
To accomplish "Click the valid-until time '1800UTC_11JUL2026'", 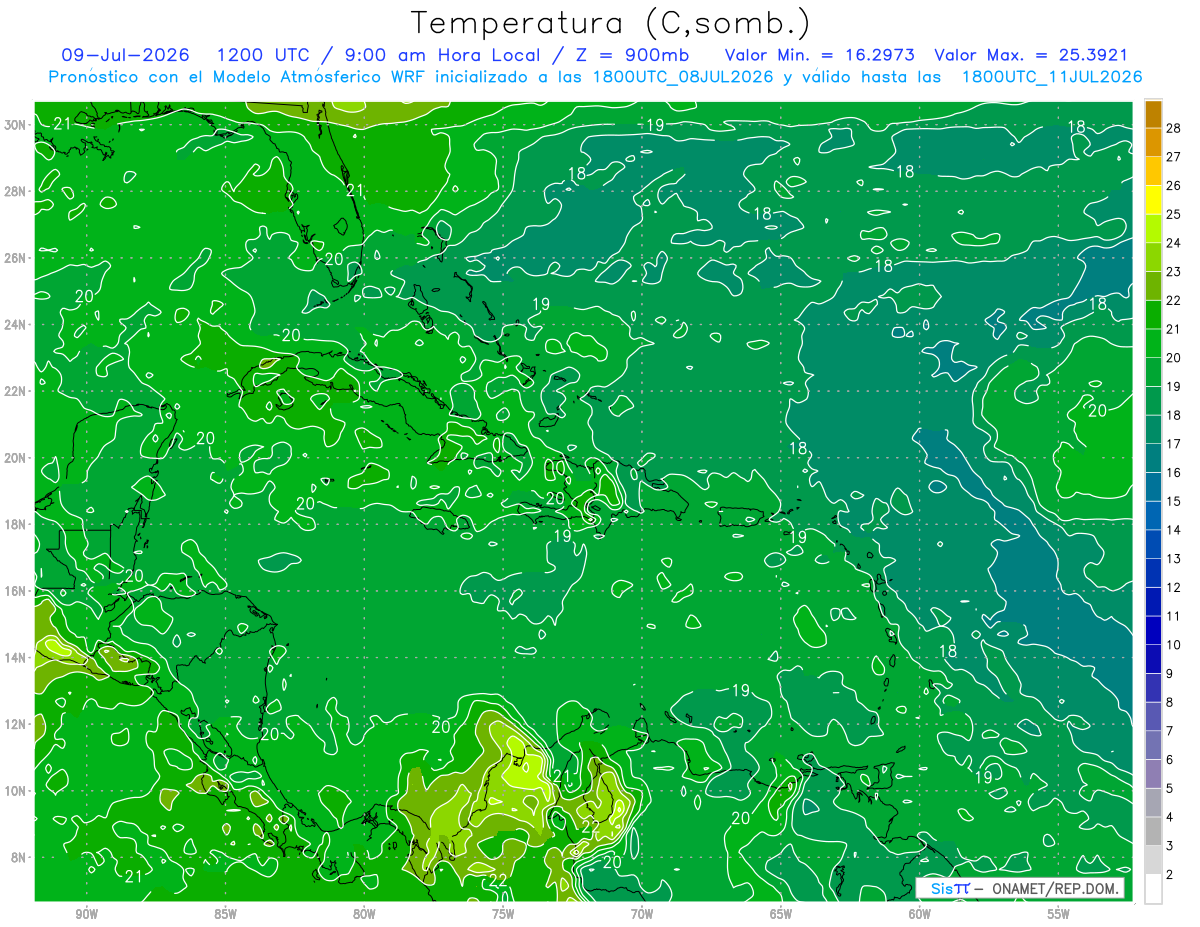I will click(1052, 77).
